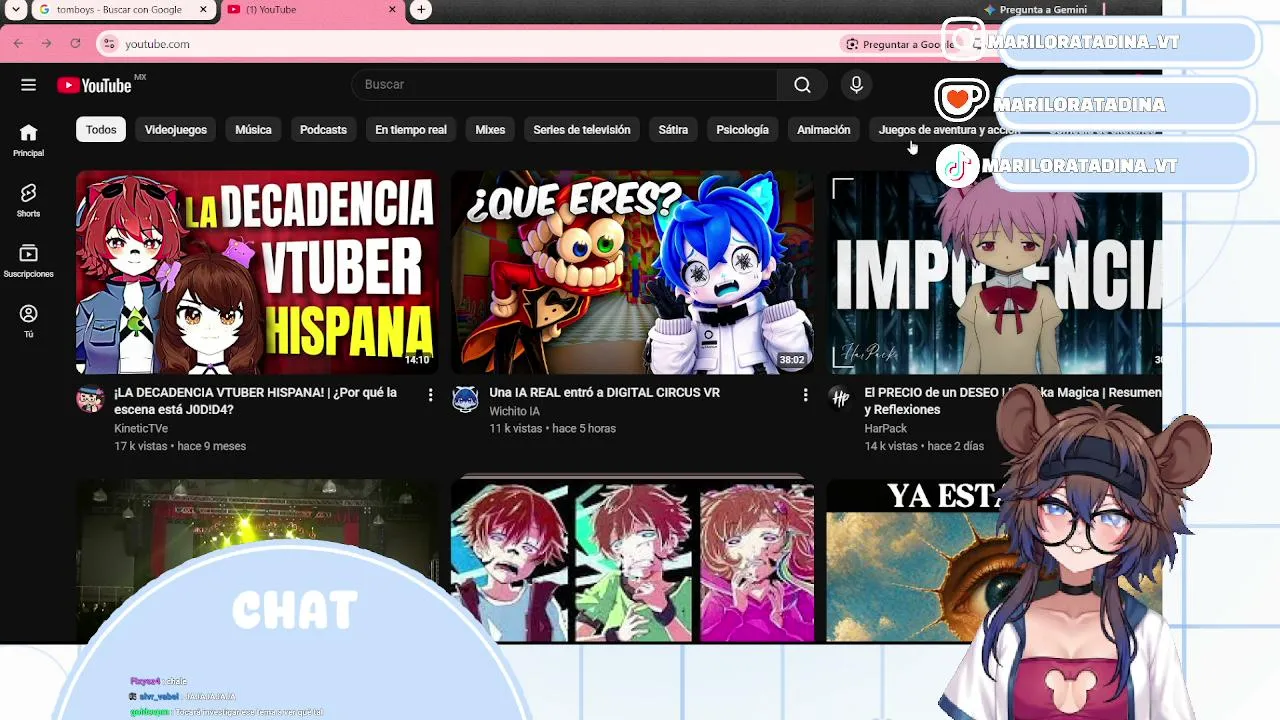View site information icon in address bar
The image size is (1280, 720).
[x=110, y=44]
